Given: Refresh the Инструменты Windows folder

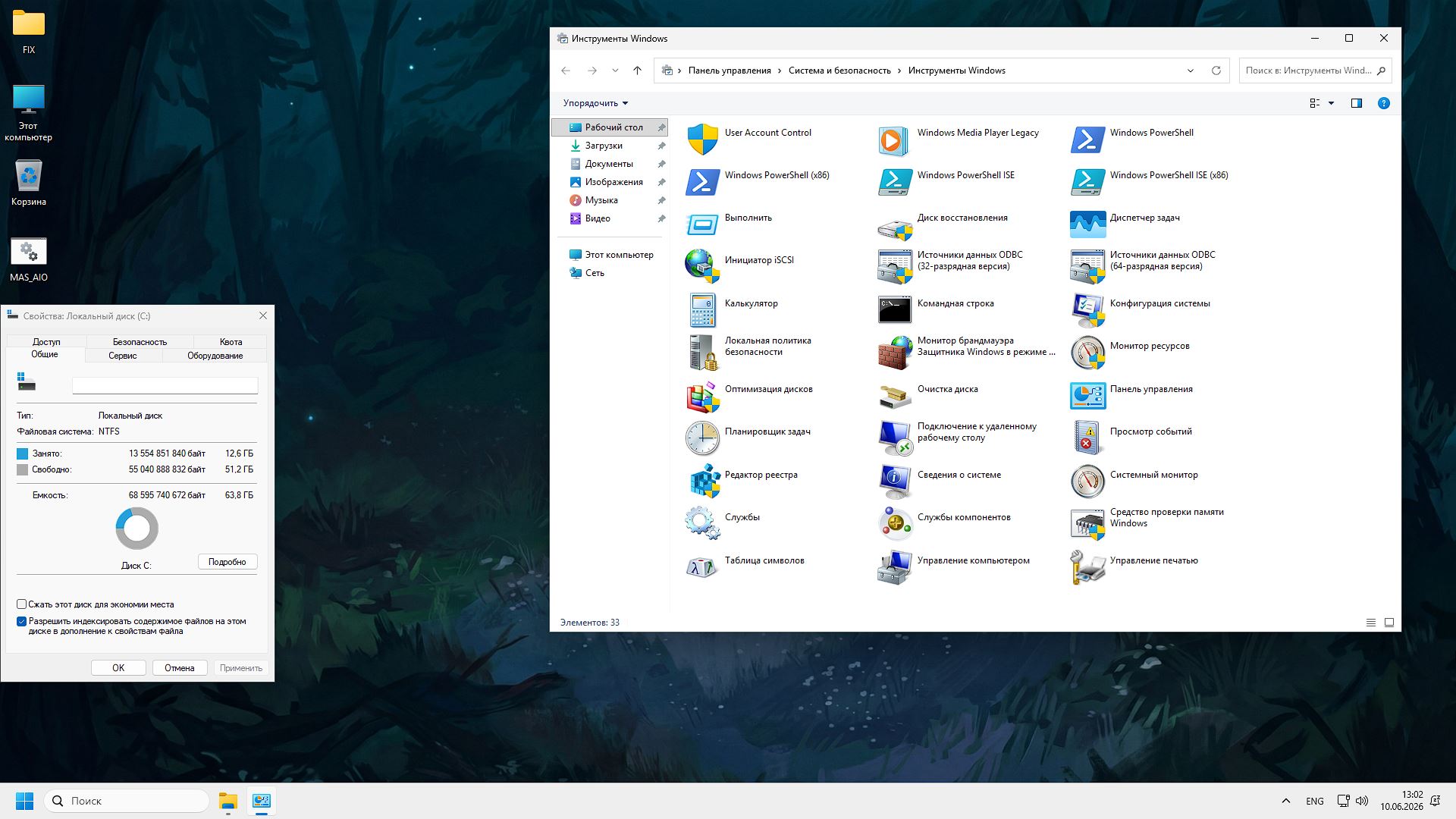Looking at the screenshot, I should (1216, 71).
